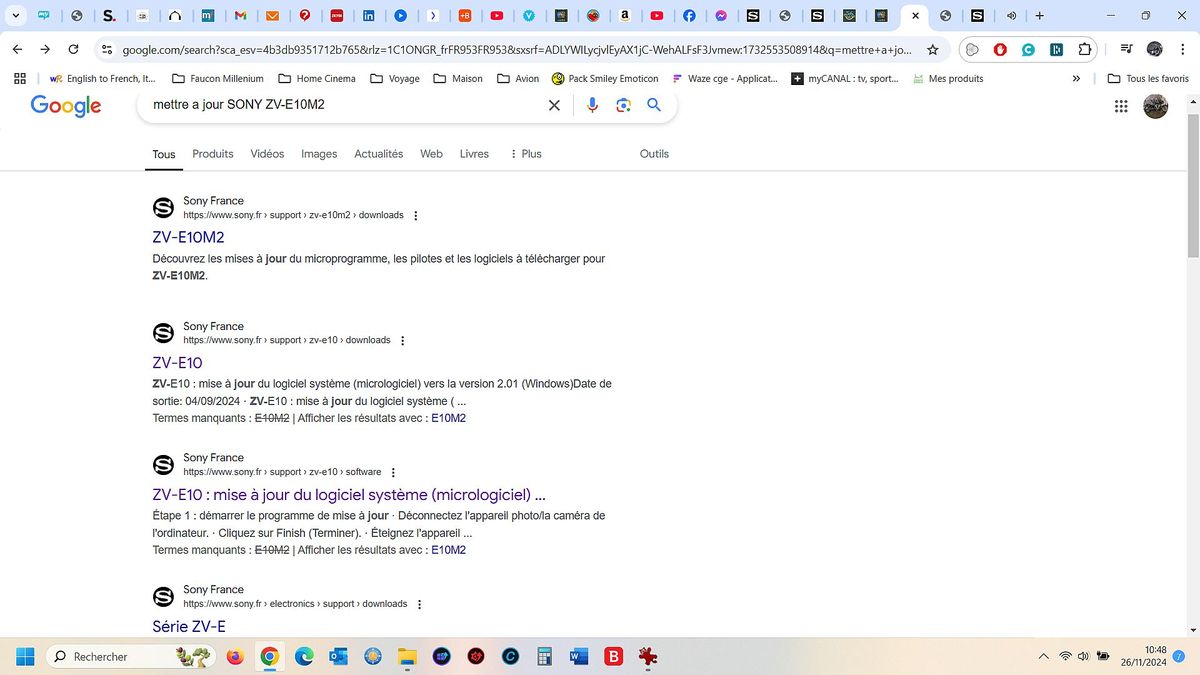The height and width of the screenshot is (675, 1200).
Task: Start a voice search with the microphone icon
Action: [592, 105]
